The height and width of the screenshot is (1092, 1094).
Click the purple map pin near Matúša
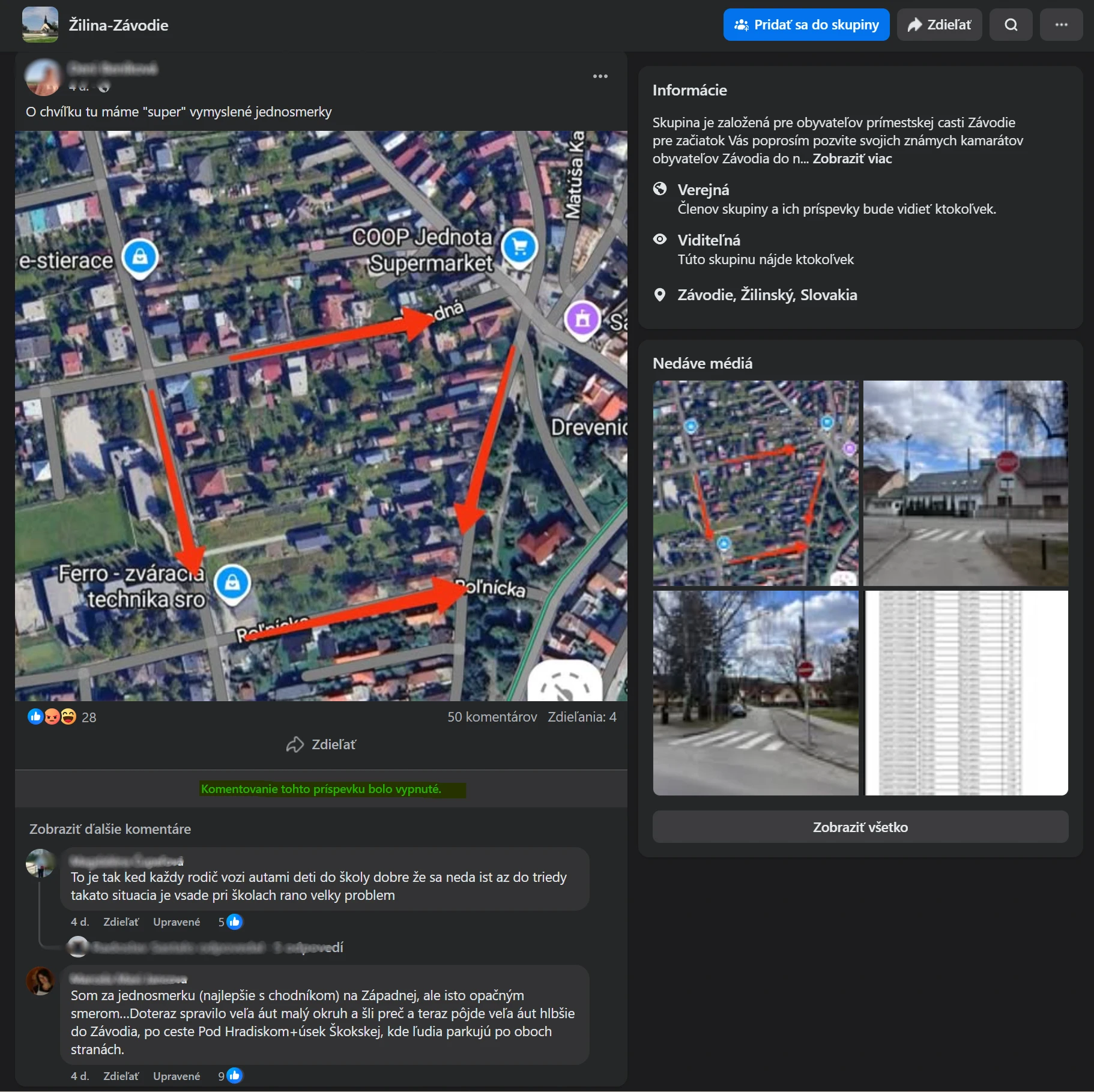pos(582,319)
